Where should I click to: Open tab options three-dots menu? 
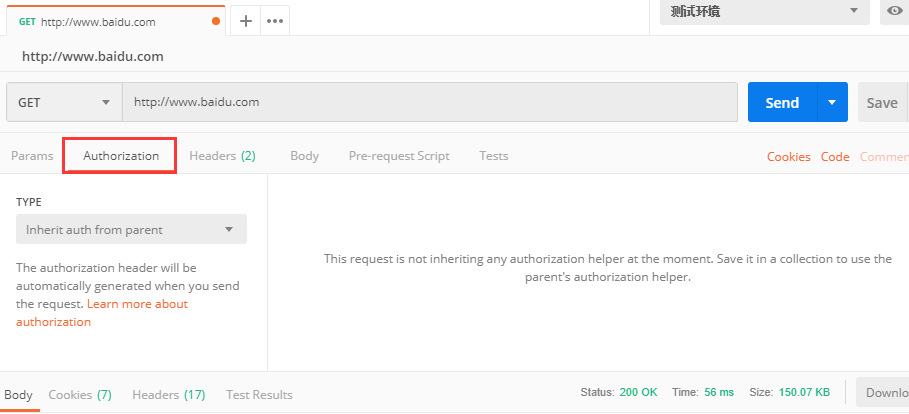click(275, 21)
